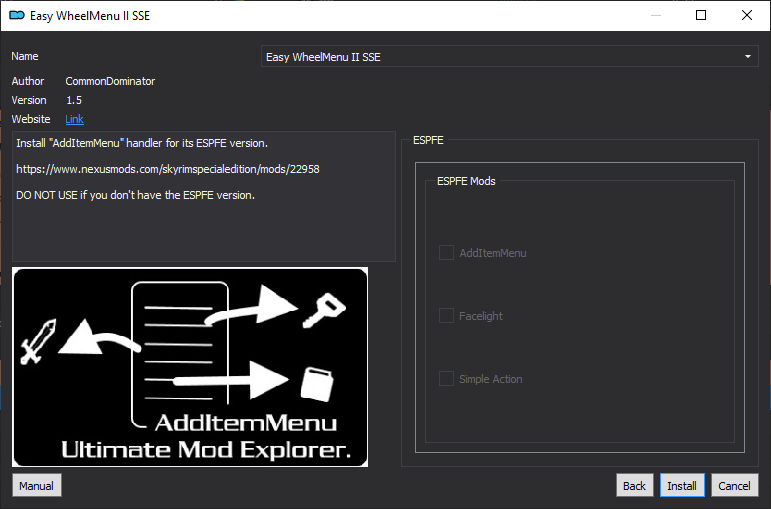Viewport: 771px width, 509px height.
Task: Enable the AddItemMenu checkbox
Action: [446, 253]
